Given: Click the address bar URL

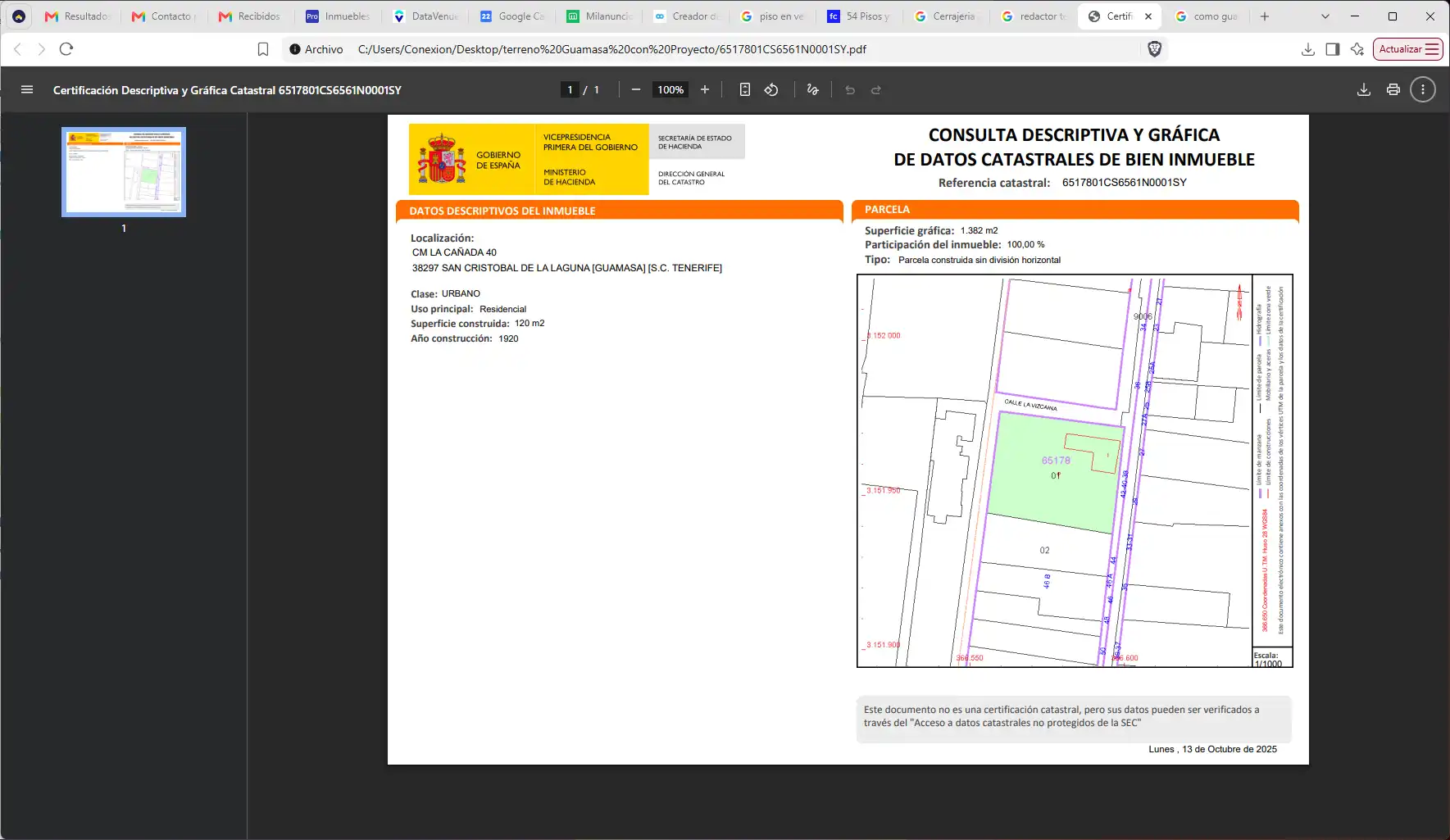Looking at the screenshot, I should [612, 49].
